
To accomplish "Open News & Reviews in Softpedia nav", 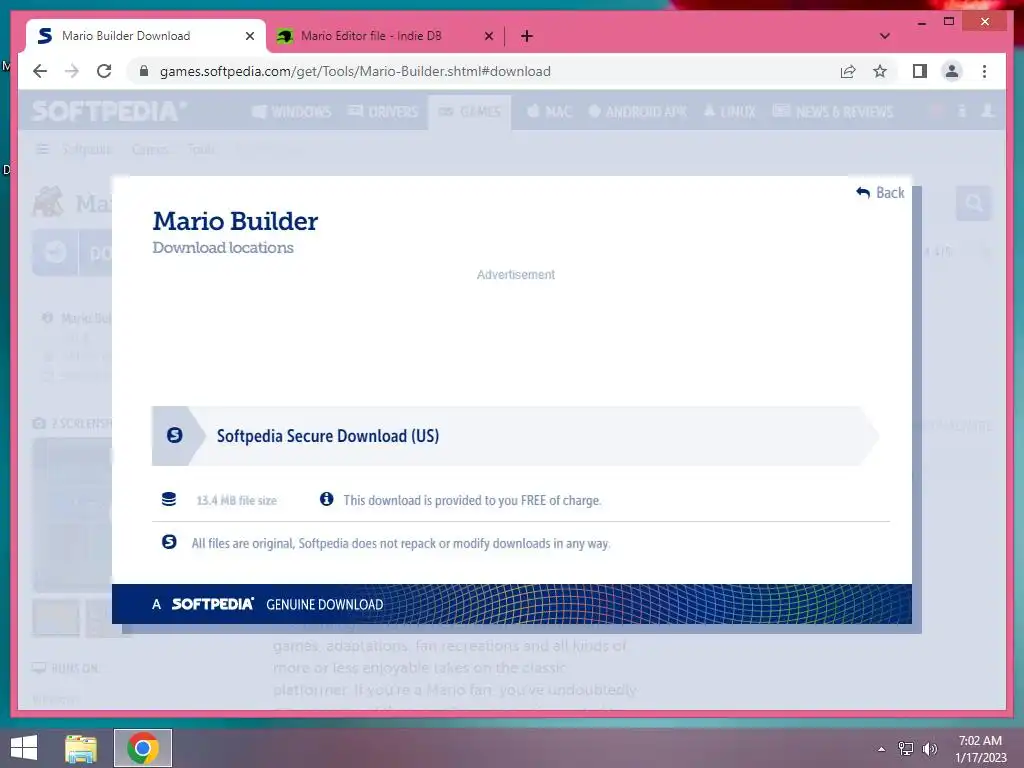I will 833,112.
